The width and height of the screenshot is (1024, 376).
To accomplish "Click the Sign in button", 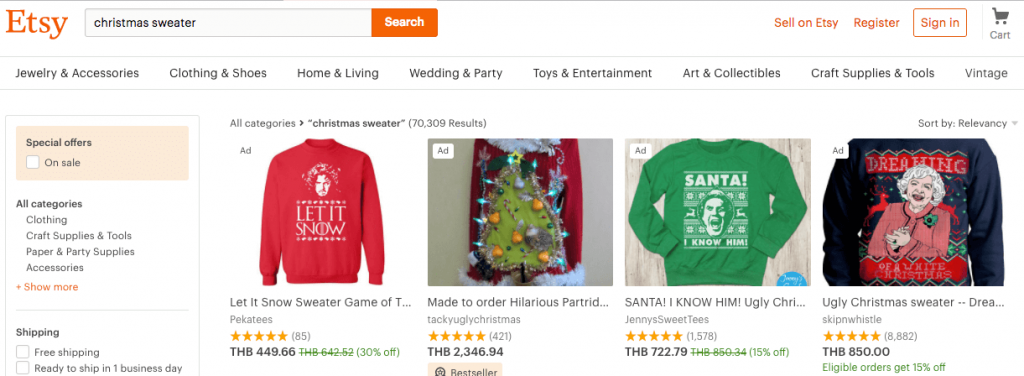I will (940, 23).
